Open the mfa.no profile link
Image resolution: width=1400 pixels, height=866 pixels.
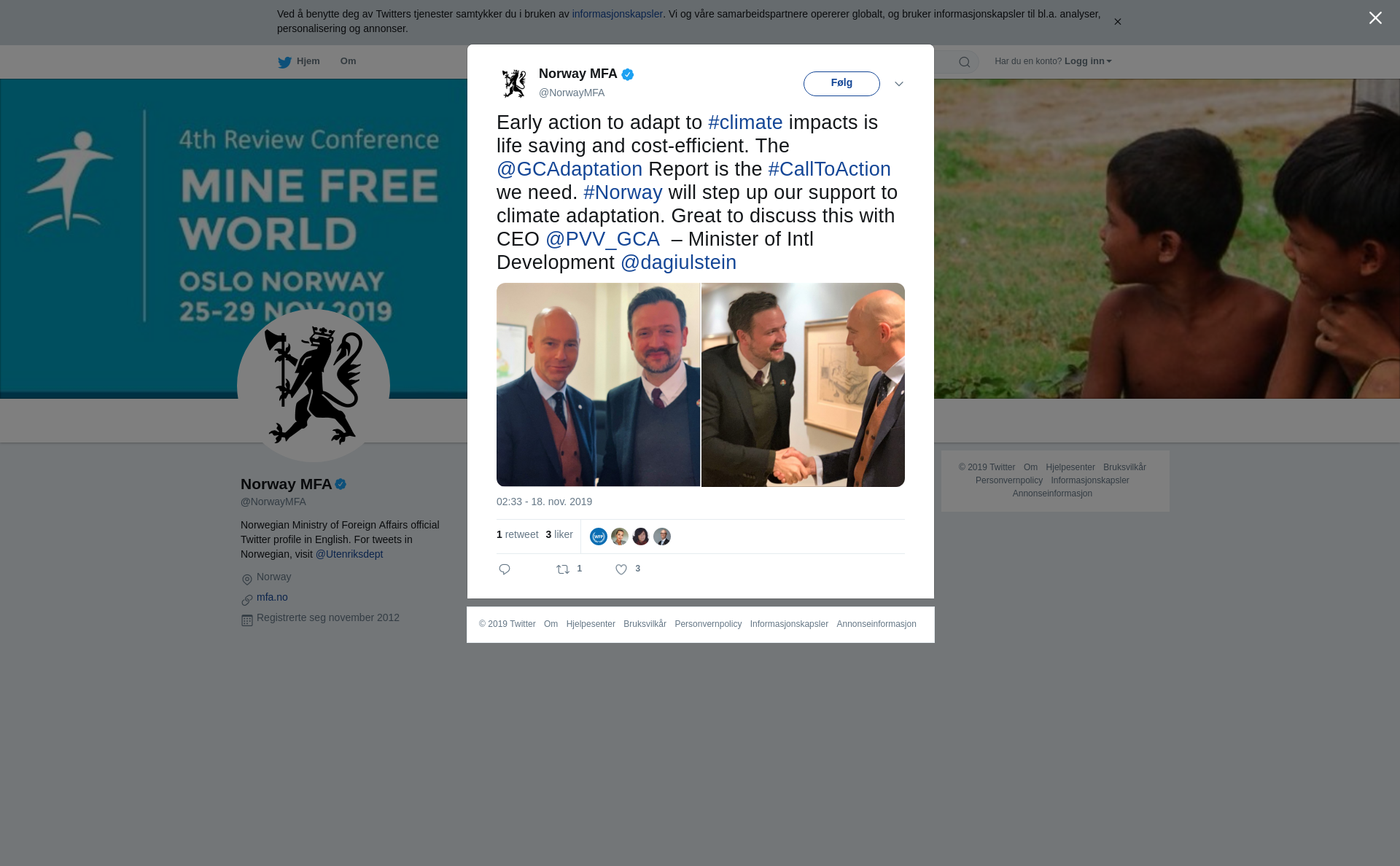click(272, 597)
